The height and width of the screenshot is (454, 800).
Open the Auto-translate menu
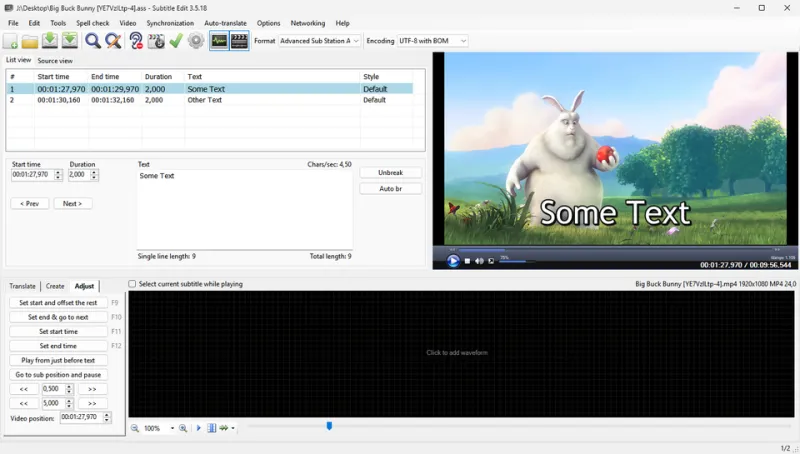(225, 23)
